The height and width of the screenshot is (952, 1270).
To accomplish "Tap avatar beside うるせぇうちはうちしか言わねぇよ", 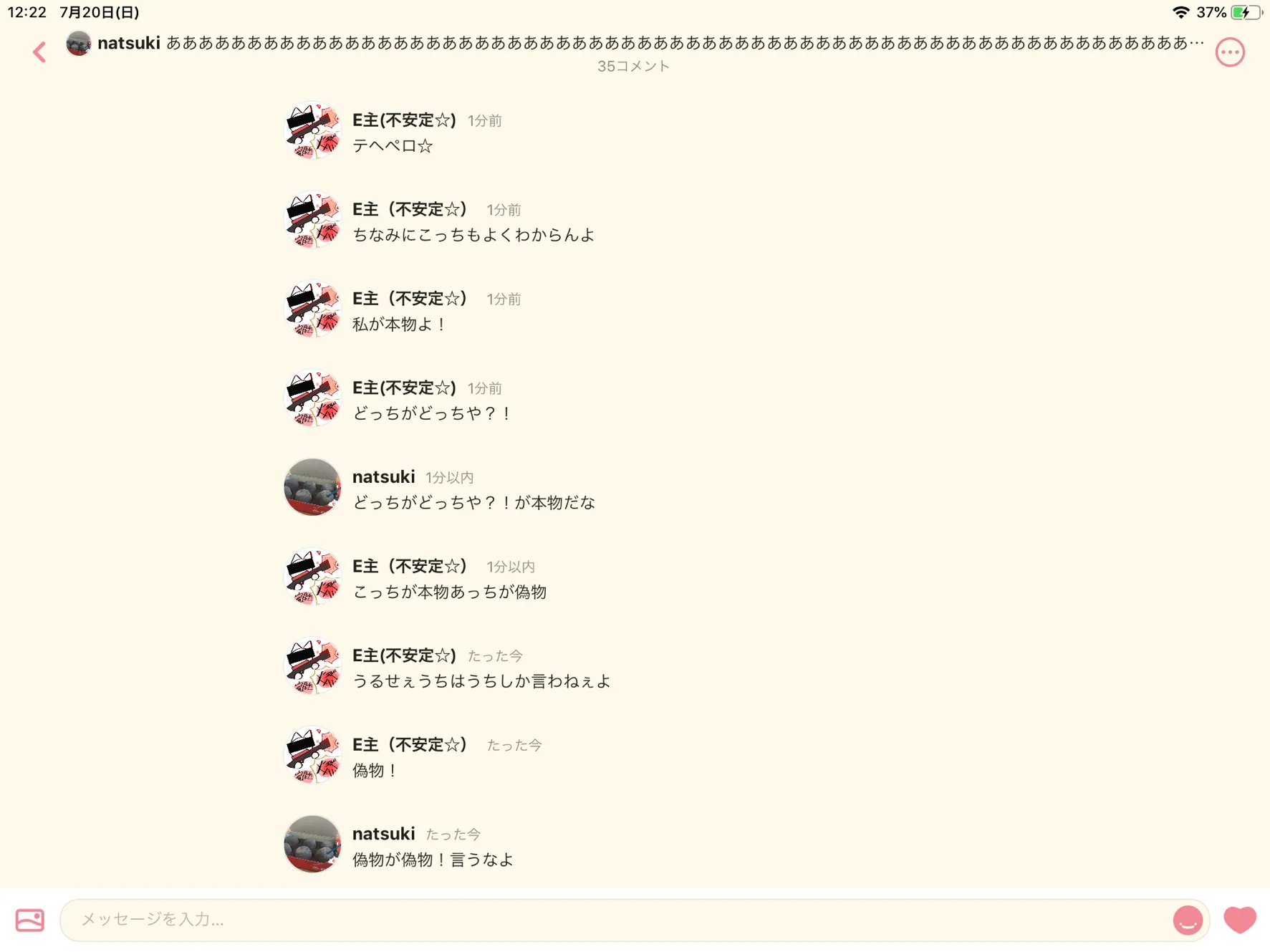I will pyautogui.click(x=312, y=665).
